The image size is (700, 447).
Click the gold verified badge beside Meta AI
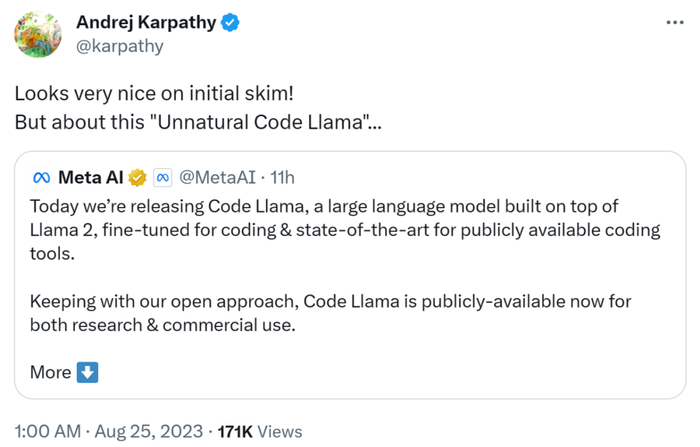(138, 178)
